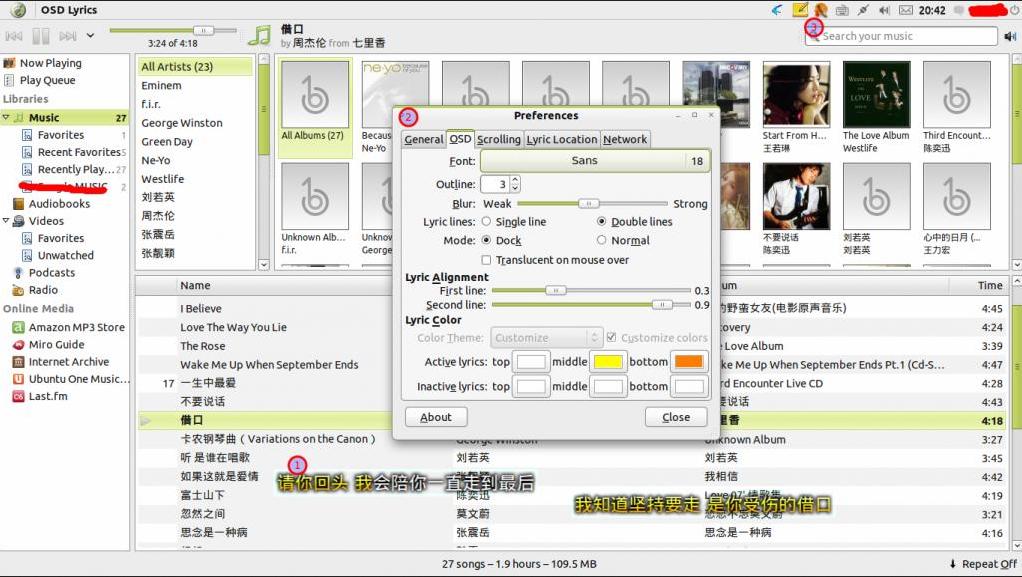Open the Favorites playlist under Music

[x=61, y=135]
